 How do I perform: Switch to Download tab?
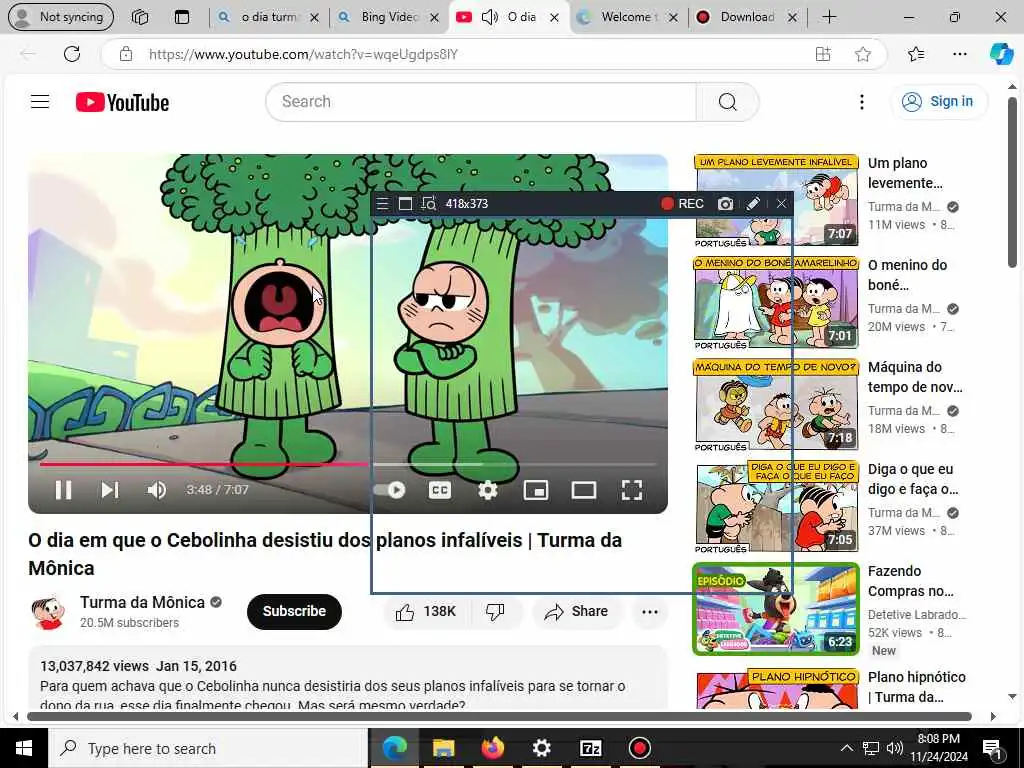tap(747, 17)
